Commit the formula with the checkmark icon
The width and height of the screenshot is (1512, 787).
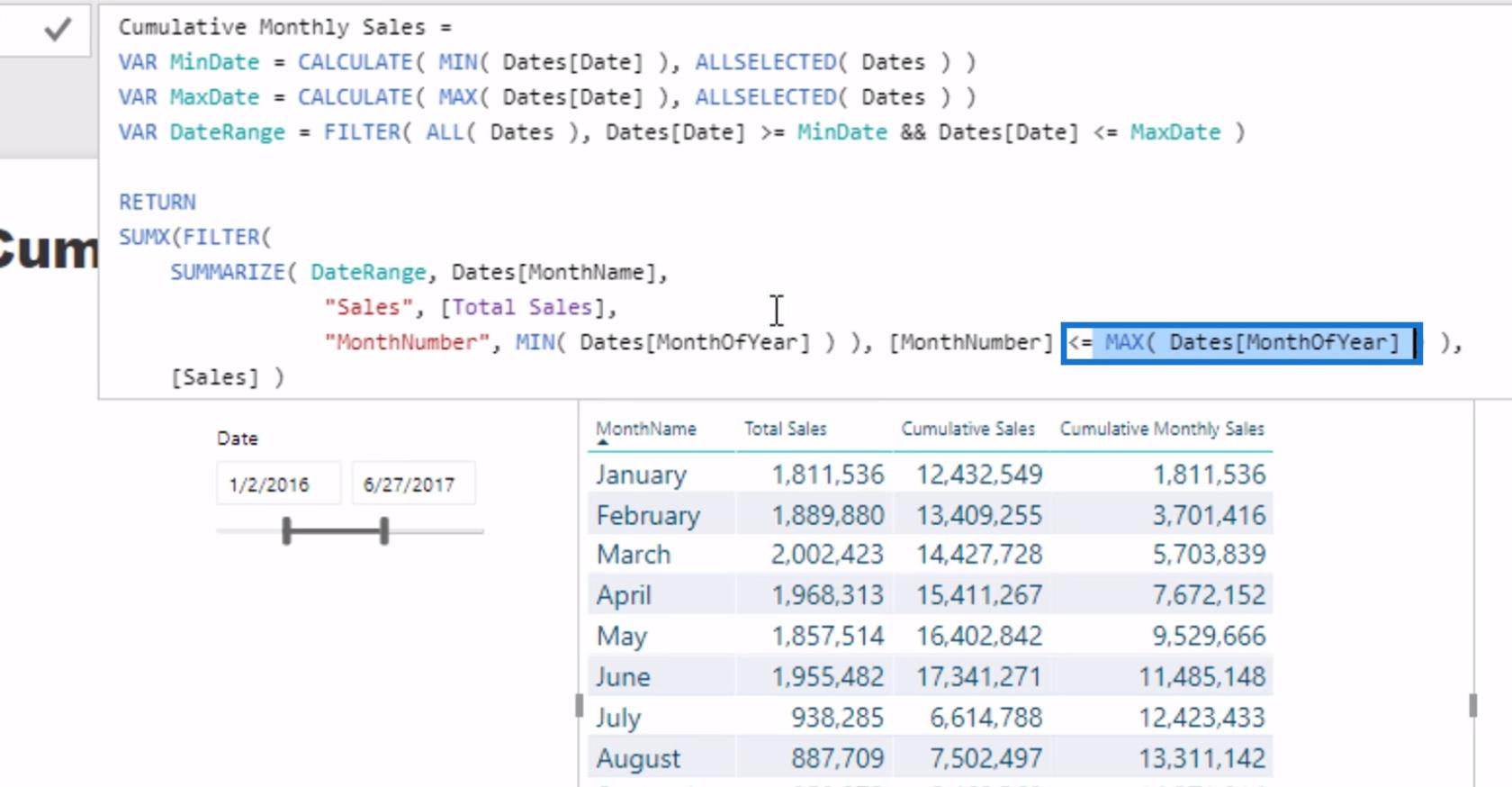58,30
